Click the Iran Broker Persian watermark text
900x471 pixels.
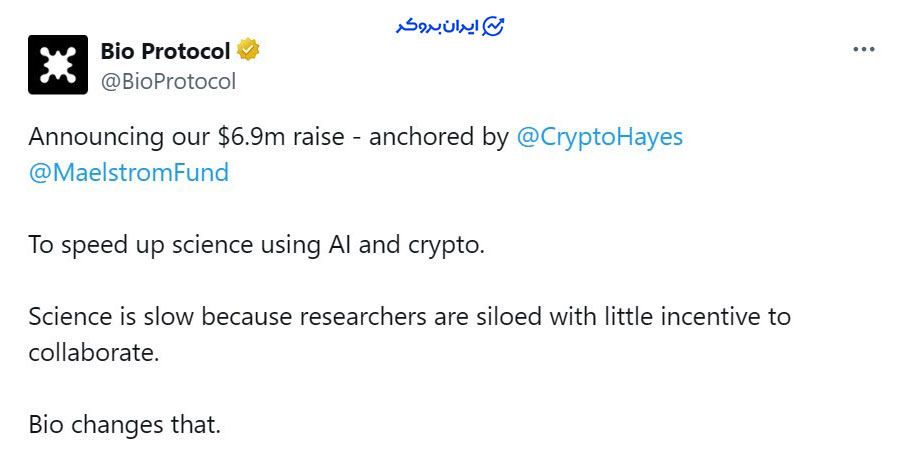[435, 26]
